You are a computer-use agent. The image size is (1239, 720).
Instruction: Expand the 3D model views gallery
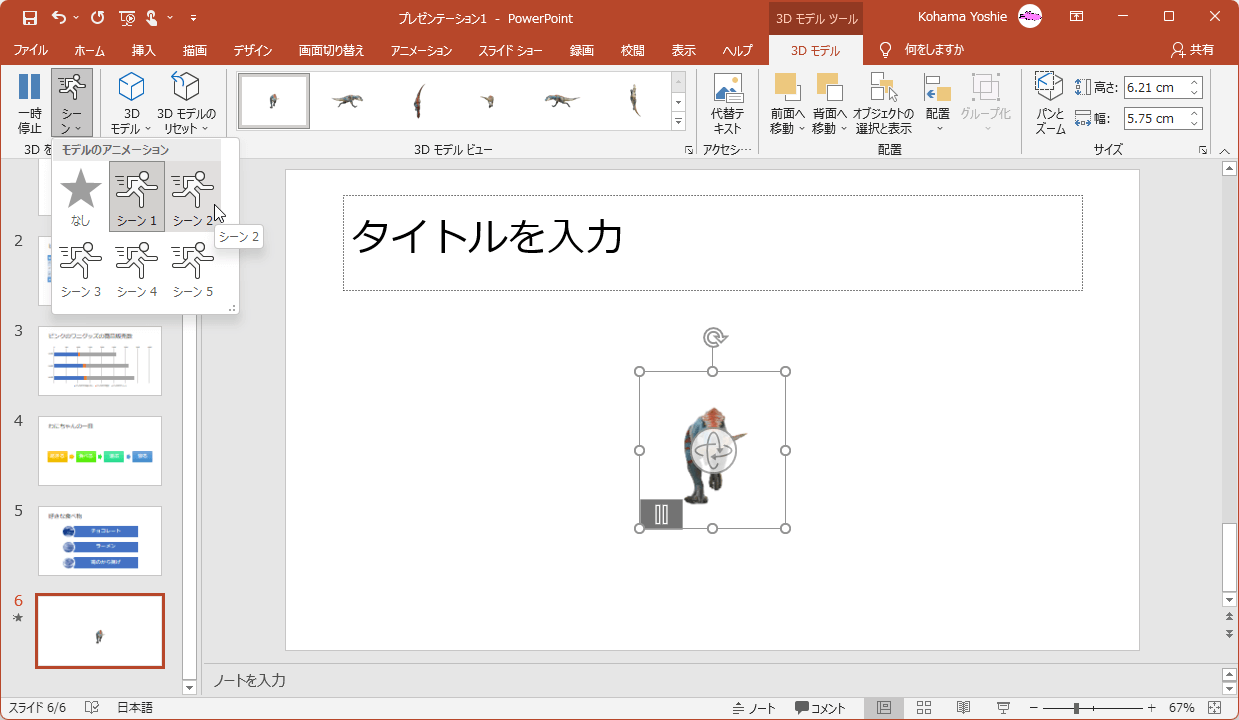[x=679, y=122]
